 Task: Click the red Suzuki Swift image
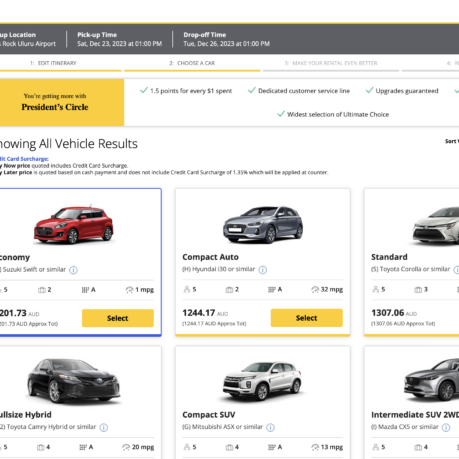74,224
